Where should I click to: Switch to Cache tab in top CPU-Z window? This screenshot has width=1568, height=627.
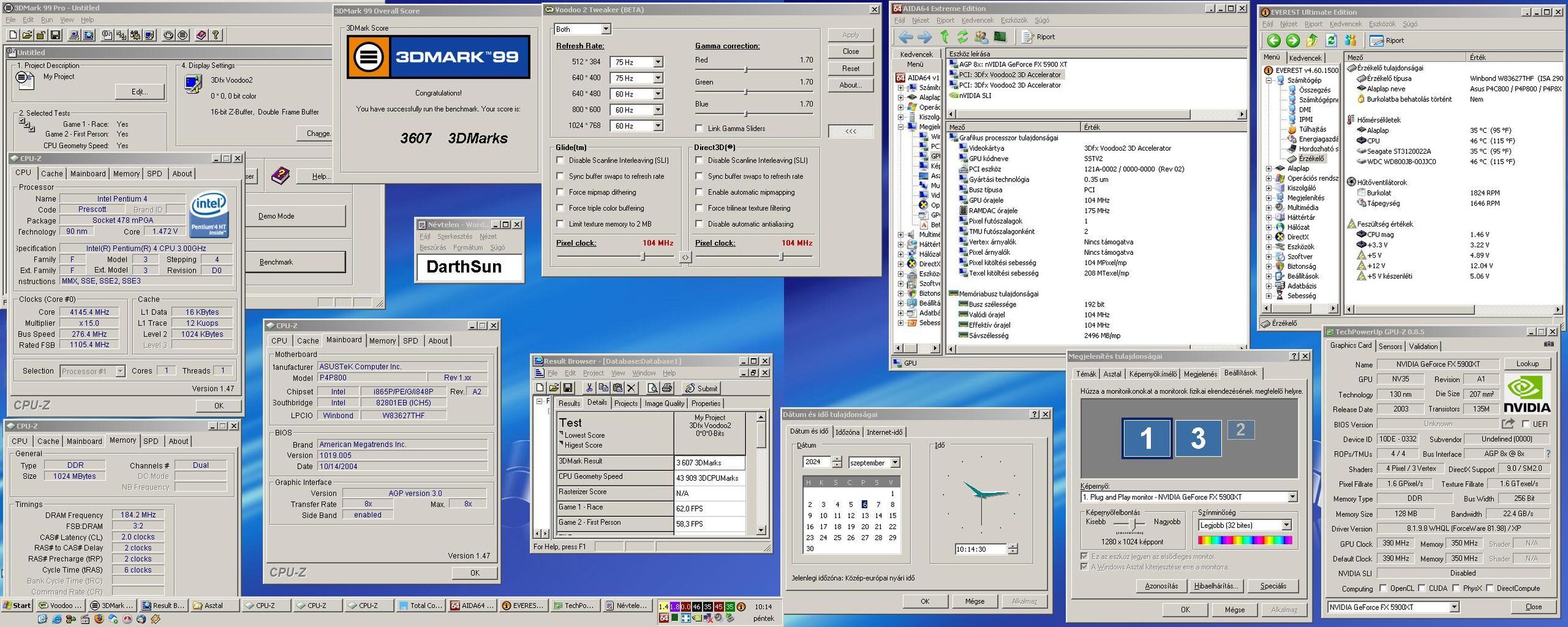click(x=52, y=174)
